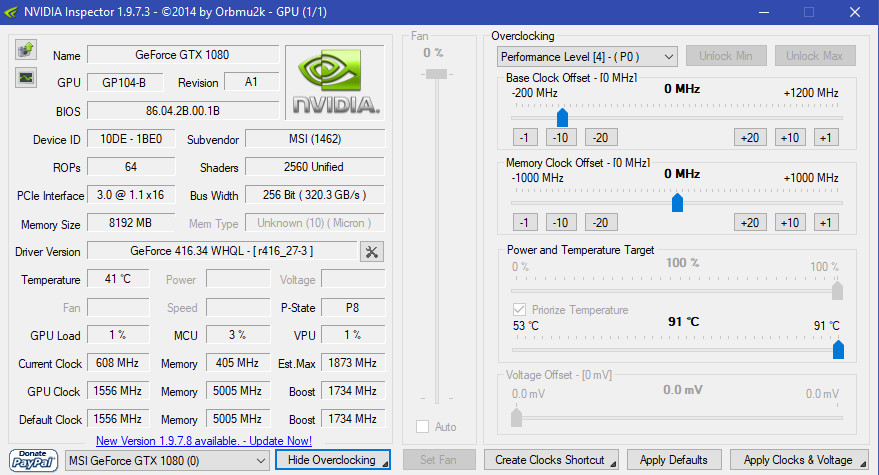Click the Base Clock Offset slider handle
The width and height of the screenshot is (879, 475).
click(562, 118)
